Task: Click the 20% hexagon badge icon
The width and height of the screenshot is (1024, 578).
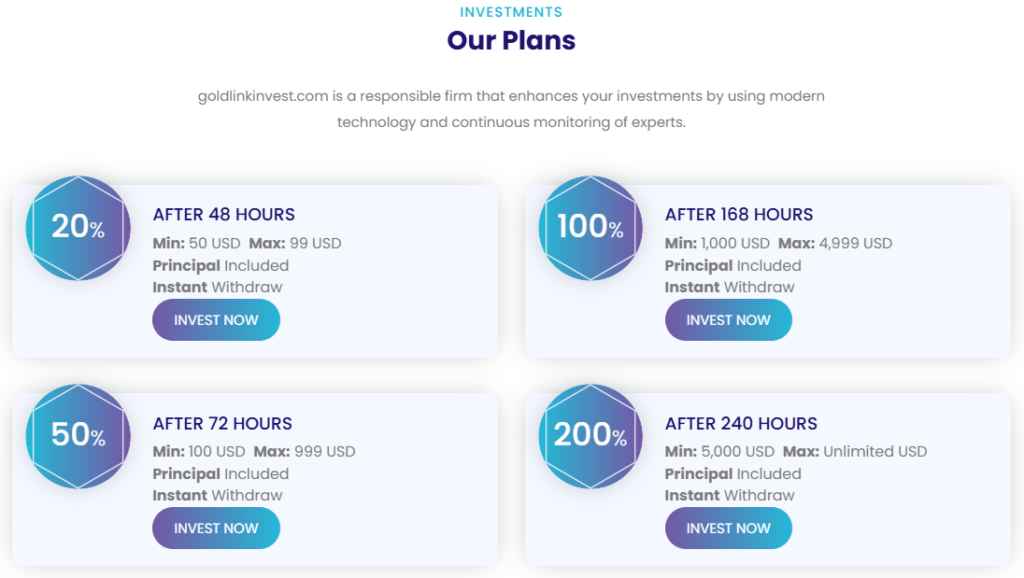Action: pyautogui.click(x=78, y=227)
